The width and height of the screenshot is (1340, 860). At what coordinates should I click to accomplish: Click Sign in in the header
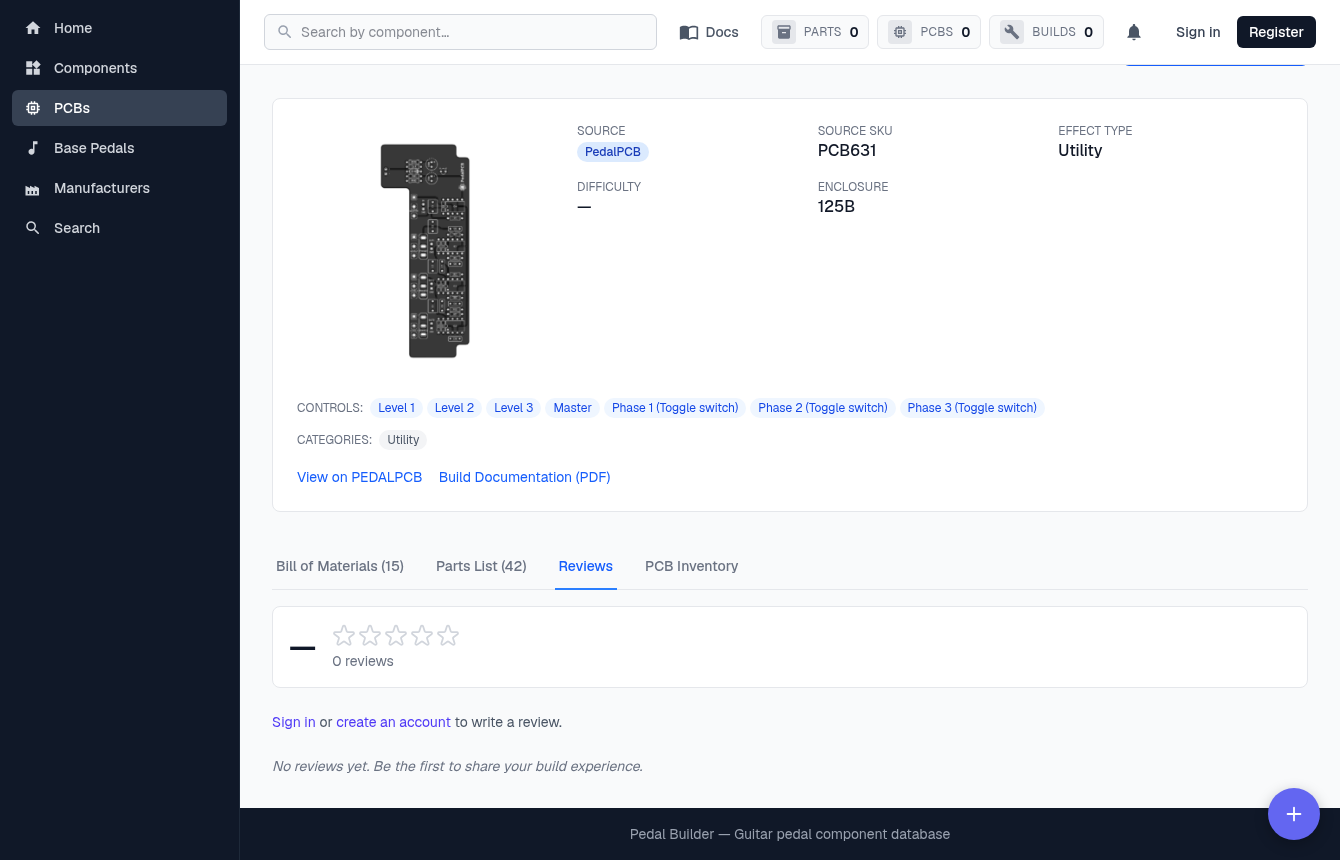[1198, 32]
